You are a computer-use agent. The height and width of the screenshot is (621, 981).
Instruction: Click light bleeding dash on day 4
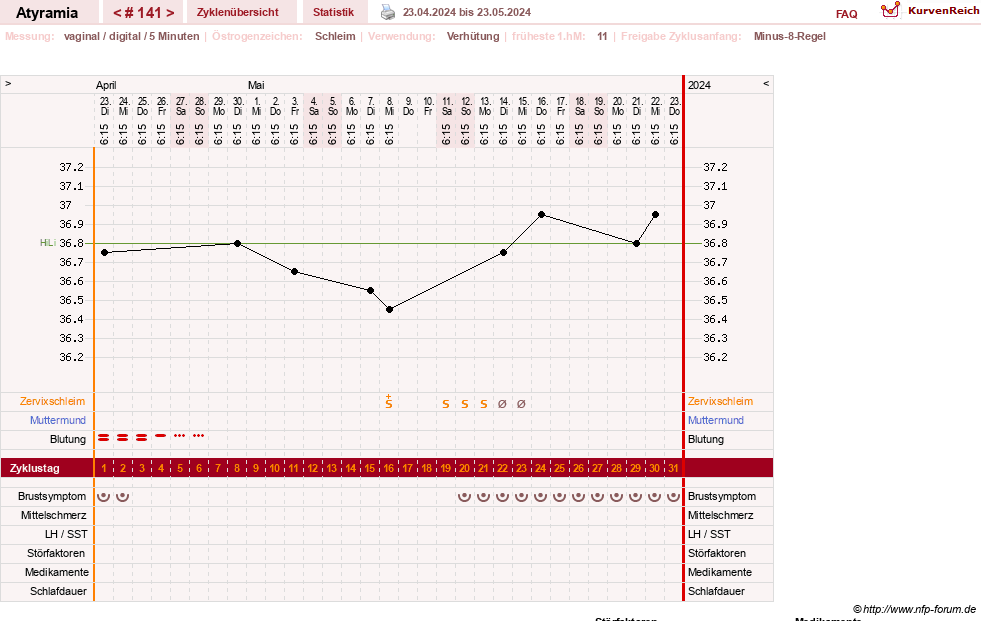[x=161, y=435]
